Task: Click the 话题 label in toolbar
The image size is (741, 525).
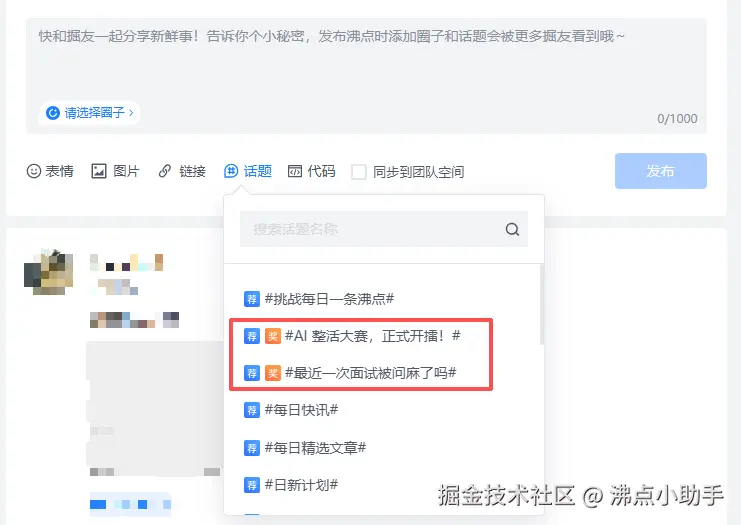Action: [258, 171]
